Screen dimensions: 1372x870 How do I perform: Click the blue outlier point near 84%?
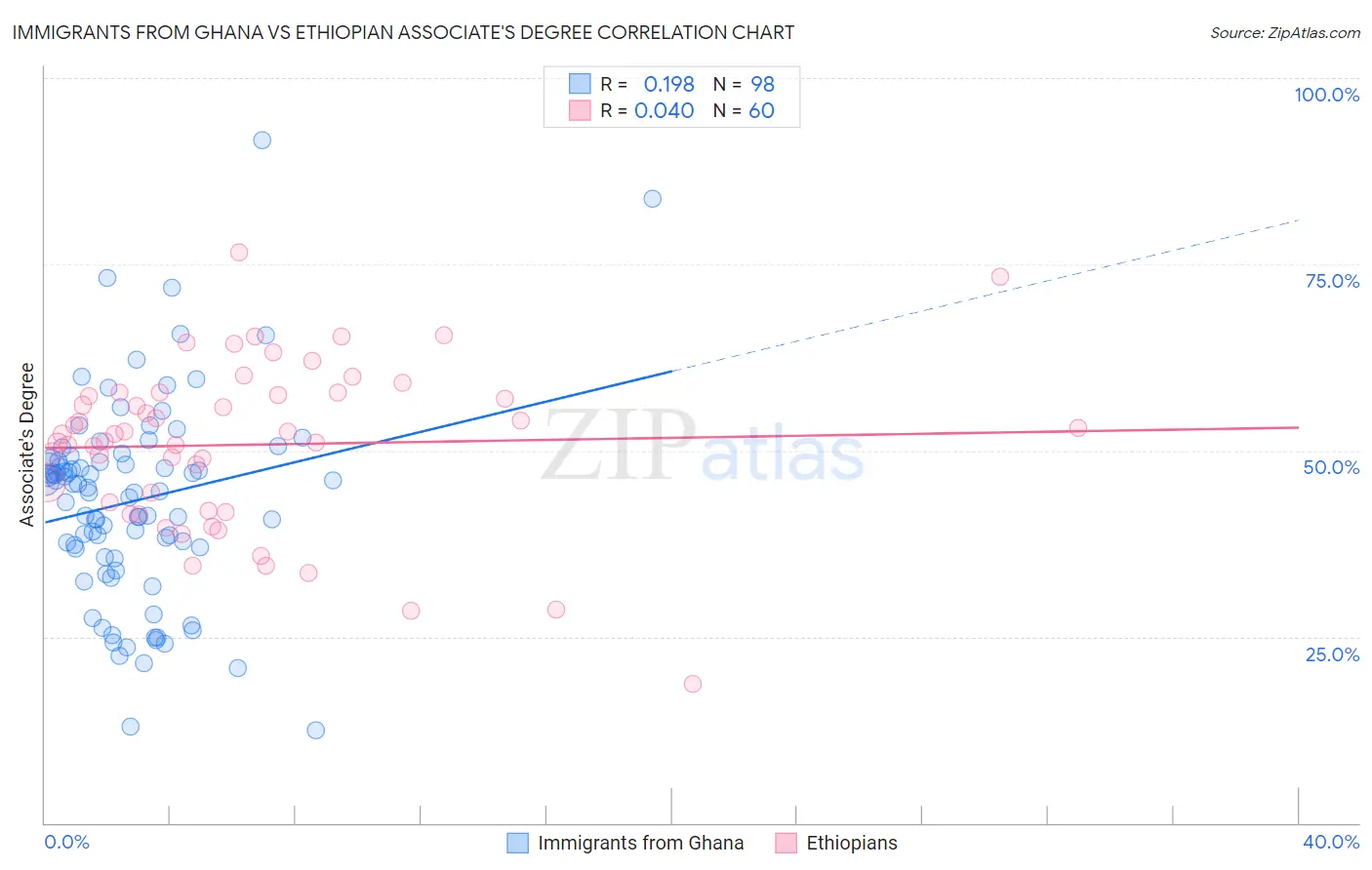tap(653, 199)
